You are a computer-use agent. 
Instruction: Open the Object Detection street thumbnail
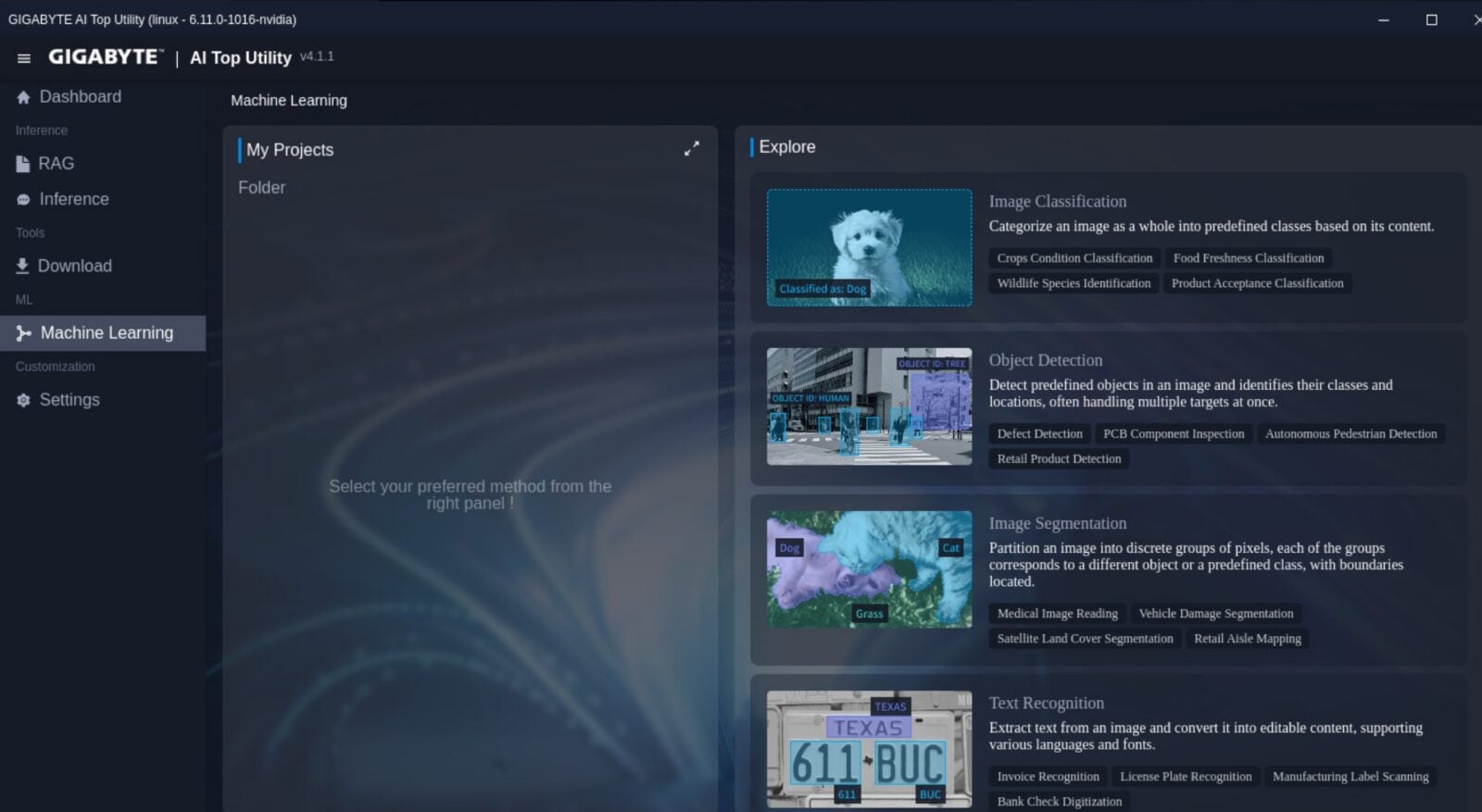(x=869, y=406)
